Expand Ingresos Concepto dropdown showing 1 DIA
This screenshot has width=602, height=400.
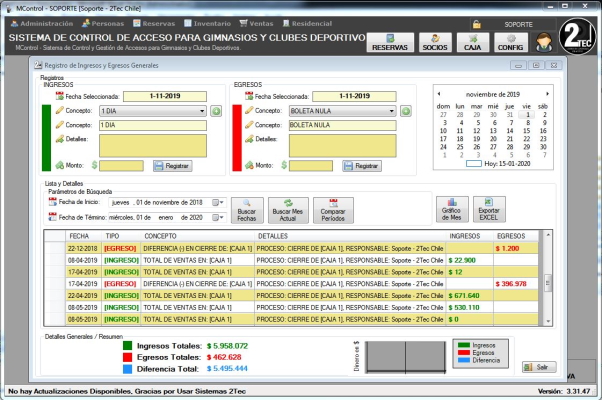202,111
